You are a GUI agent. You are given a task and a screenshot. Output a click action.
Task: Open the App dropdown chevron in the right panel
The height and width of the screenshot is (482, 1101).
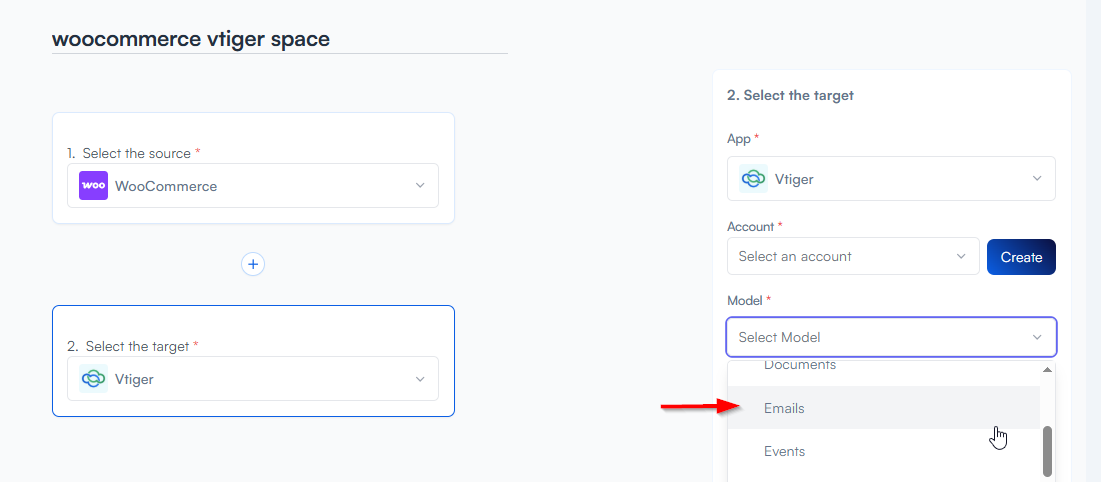coord(1037,179)
